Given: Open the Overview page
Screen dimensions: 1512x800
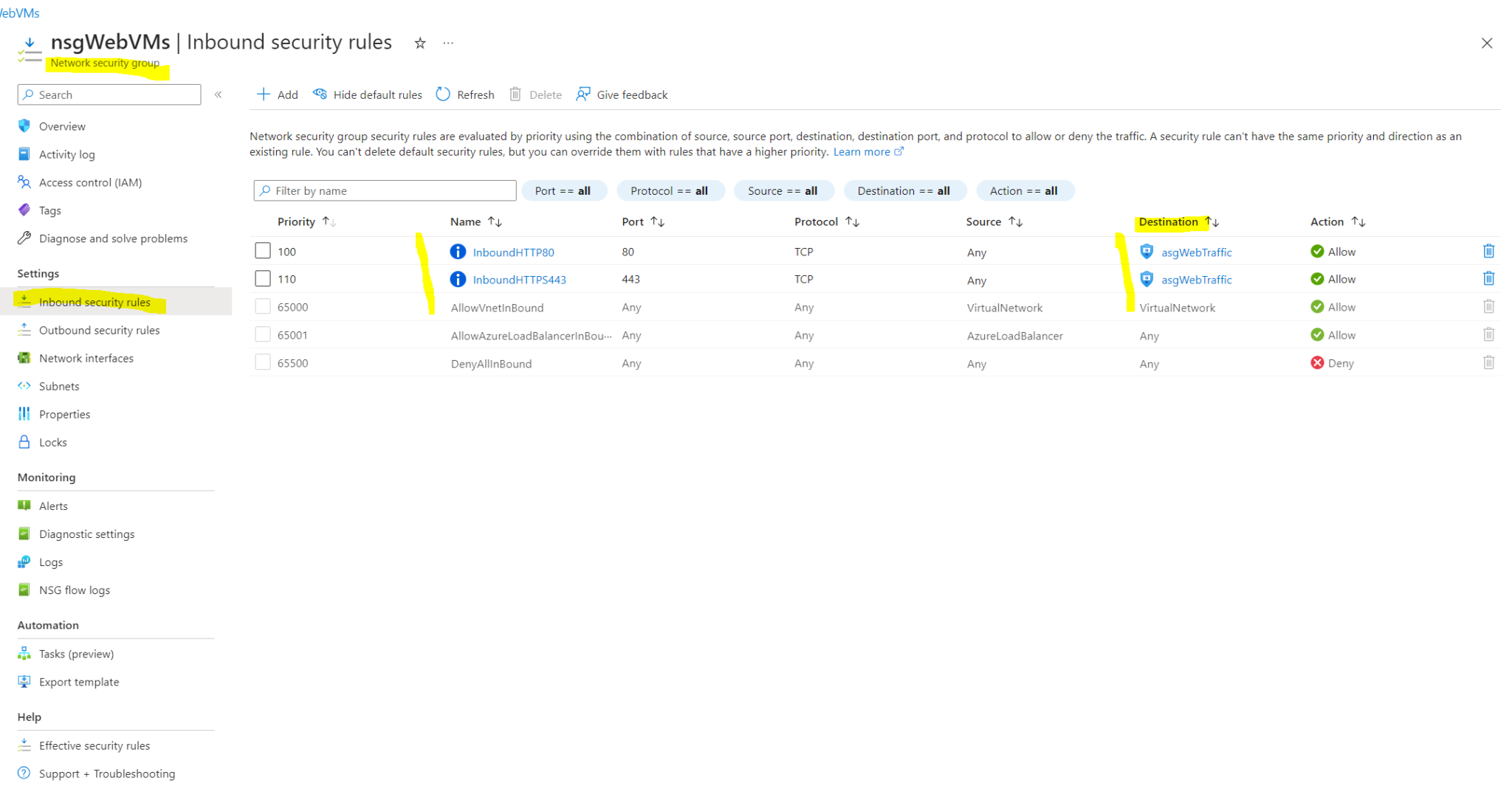Looking at the screenshot, I should tap(62, 126).
